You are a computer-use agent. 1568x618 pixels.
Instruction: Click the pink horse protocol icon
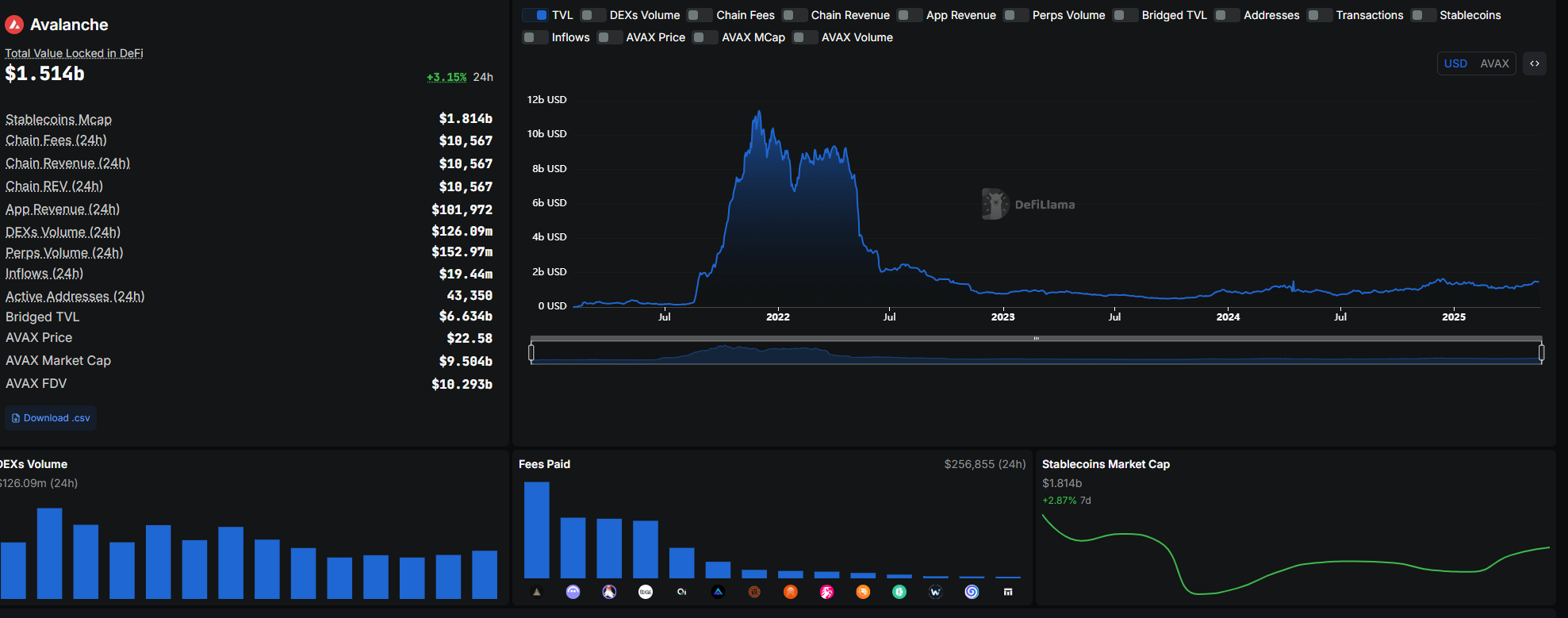click(x=827, y=592)
